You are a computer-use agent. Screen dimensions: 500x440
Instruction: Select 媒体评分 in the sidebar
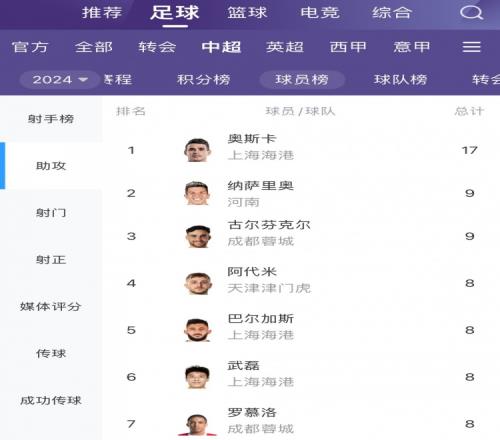pos(51,306)
